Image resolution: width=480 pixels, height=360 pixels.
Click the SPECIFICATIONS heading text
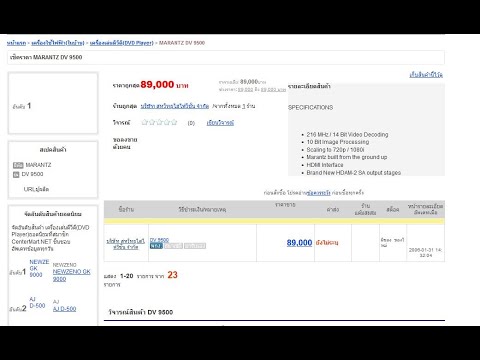coord(310,107)
